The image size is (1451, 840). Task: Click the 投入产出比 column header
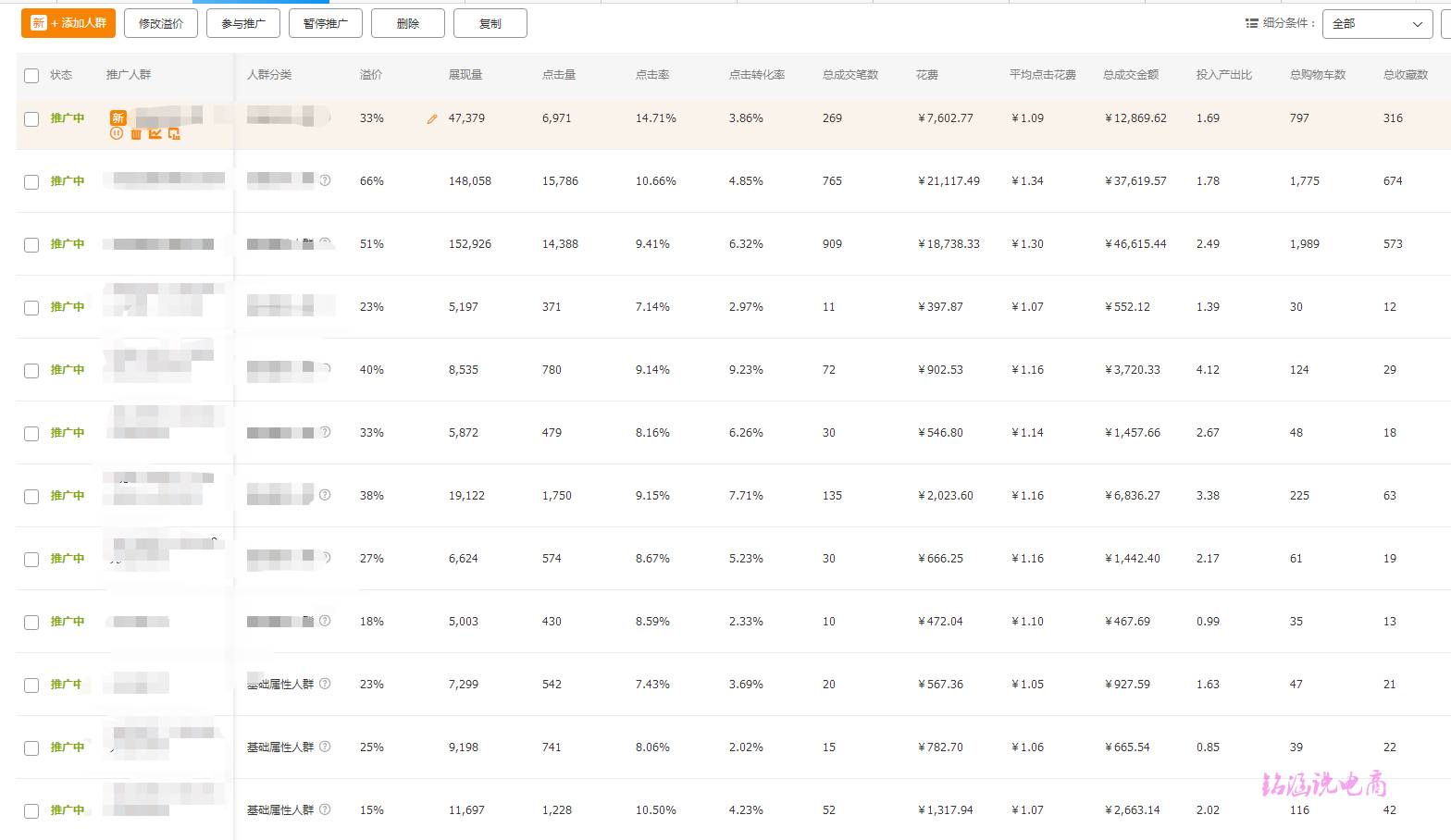click(x=1224, y=75)
